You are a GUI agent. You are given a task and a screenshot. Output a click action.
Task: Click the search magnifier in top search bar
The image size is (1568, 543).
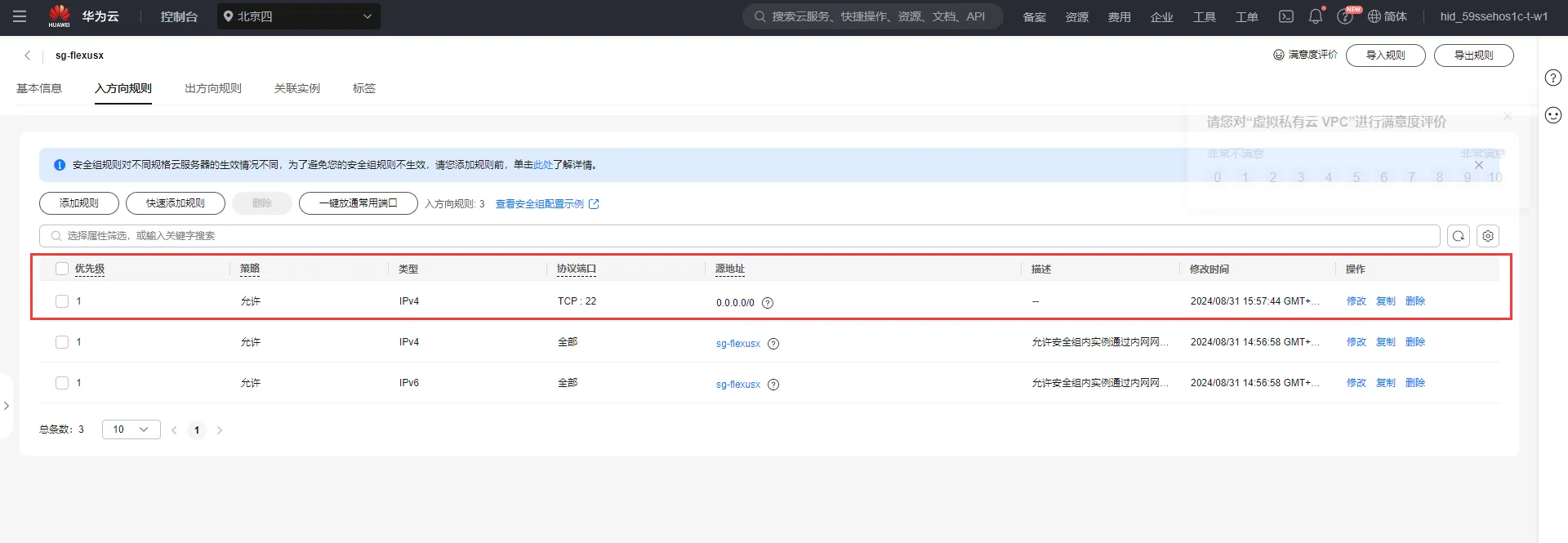pos(759,16)
